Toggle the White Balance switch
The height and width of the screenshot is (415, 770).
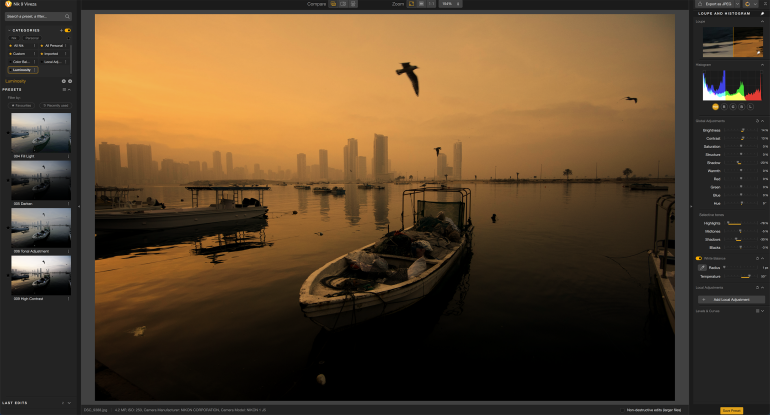point(699,258)
